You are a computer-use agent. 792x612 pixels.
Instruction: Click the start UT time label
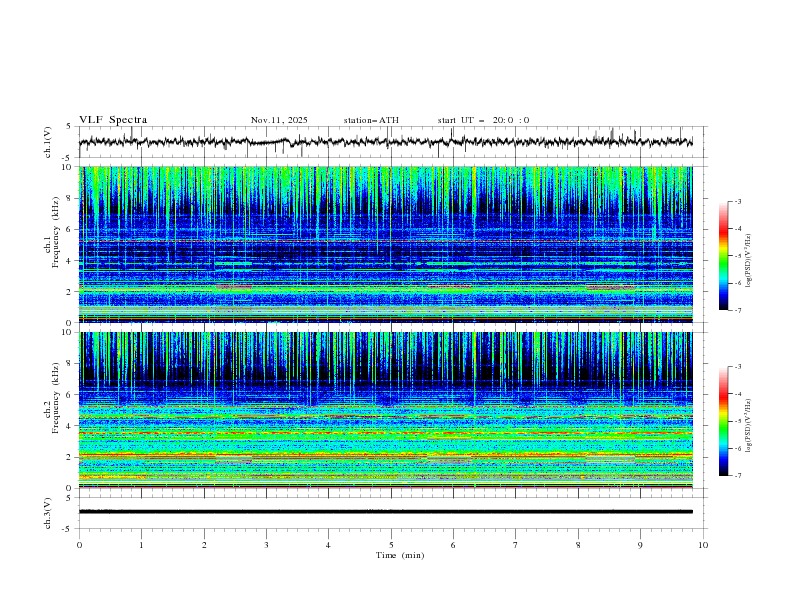click(x=483, y=120)
